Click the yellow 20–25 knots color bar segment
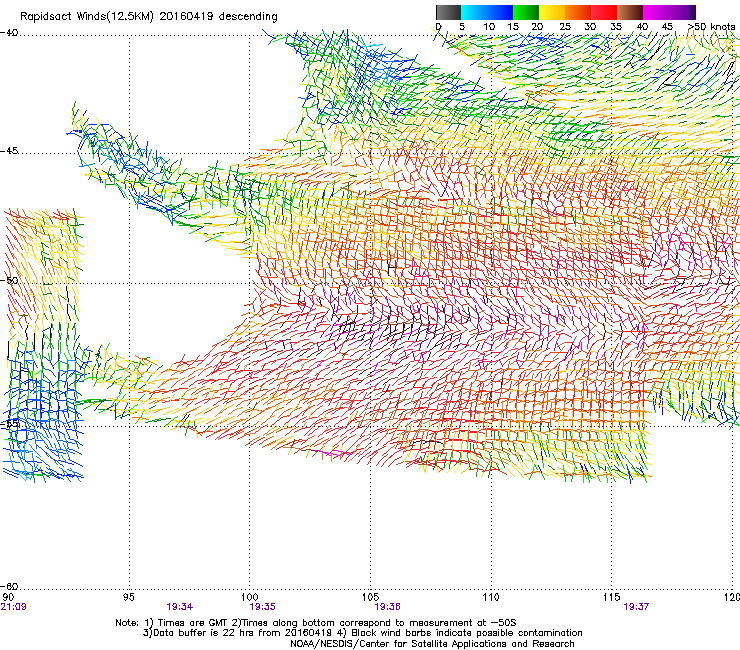This screenshot has width=740, height=650. [x=552, y=12]
